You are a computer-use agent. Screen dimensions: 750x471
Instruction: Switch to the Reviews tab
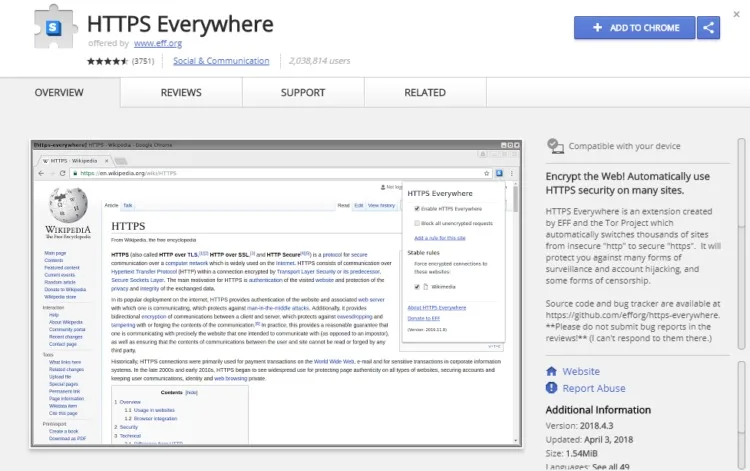tap(181, 92)
